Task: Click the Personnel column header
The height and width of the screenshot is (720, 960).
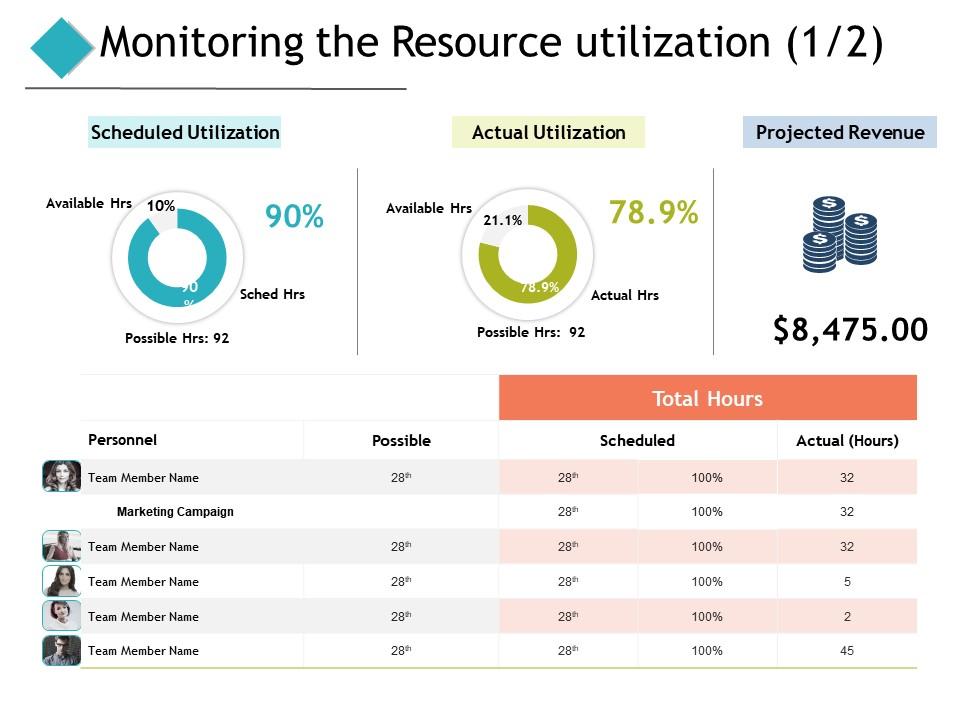Action: click(x=123, y=439)
